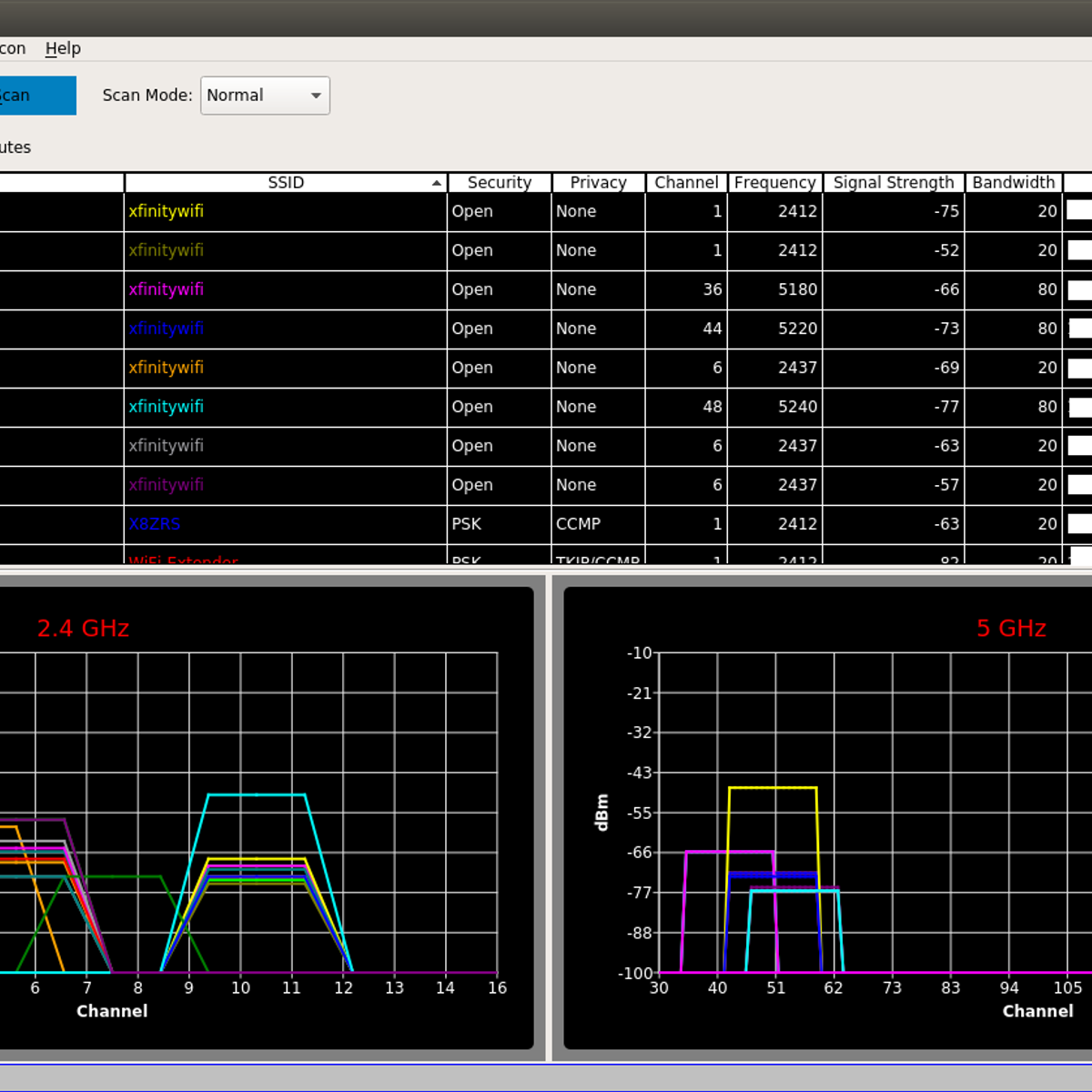The width and height of the screenshot is (1092, 1092).
Task: Click the yellow signal curve in the 5 GHz graph
Action: (x=773, y=786)
